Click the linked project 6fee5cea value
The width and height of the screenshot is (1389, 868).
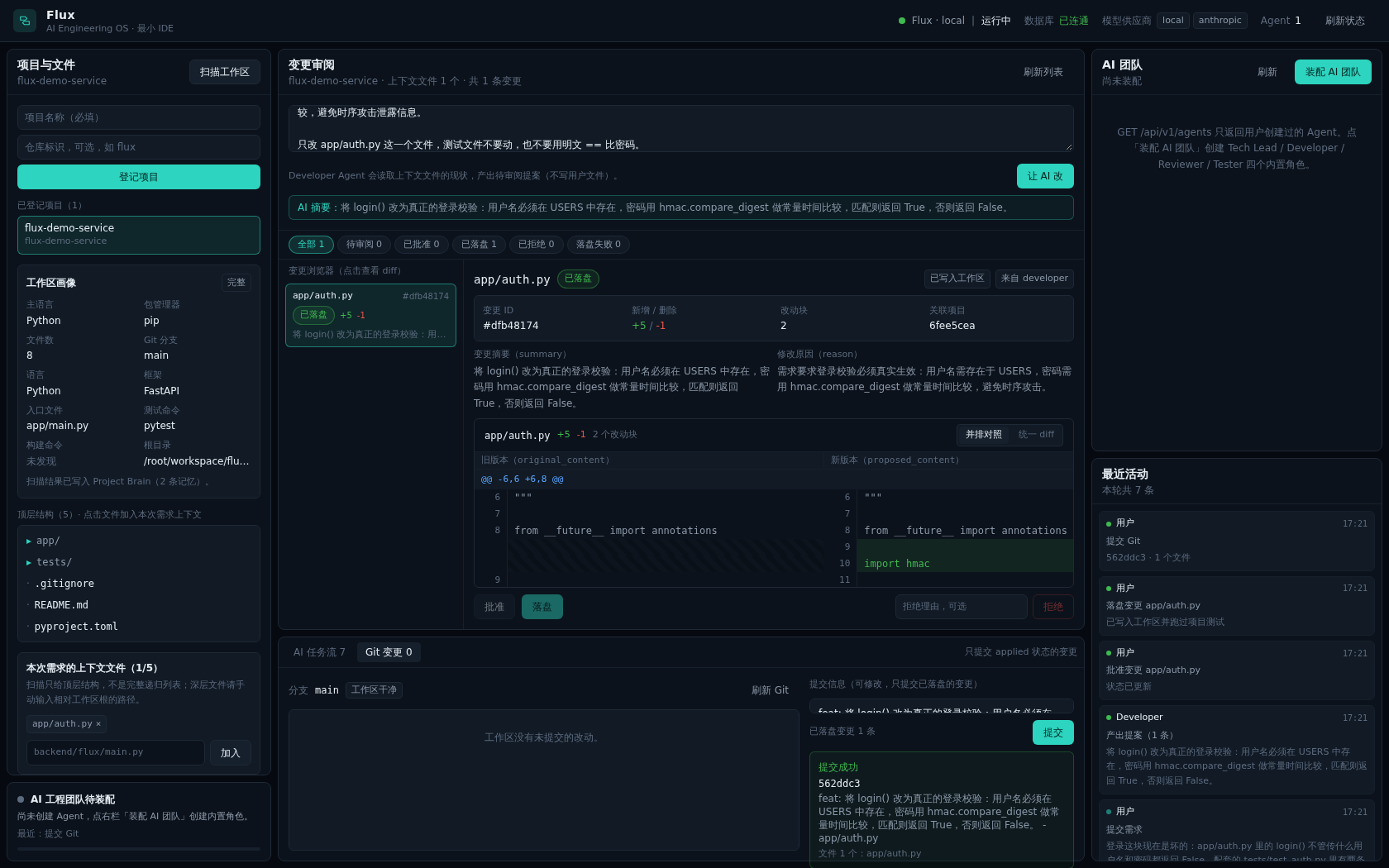tap(952, 326)
